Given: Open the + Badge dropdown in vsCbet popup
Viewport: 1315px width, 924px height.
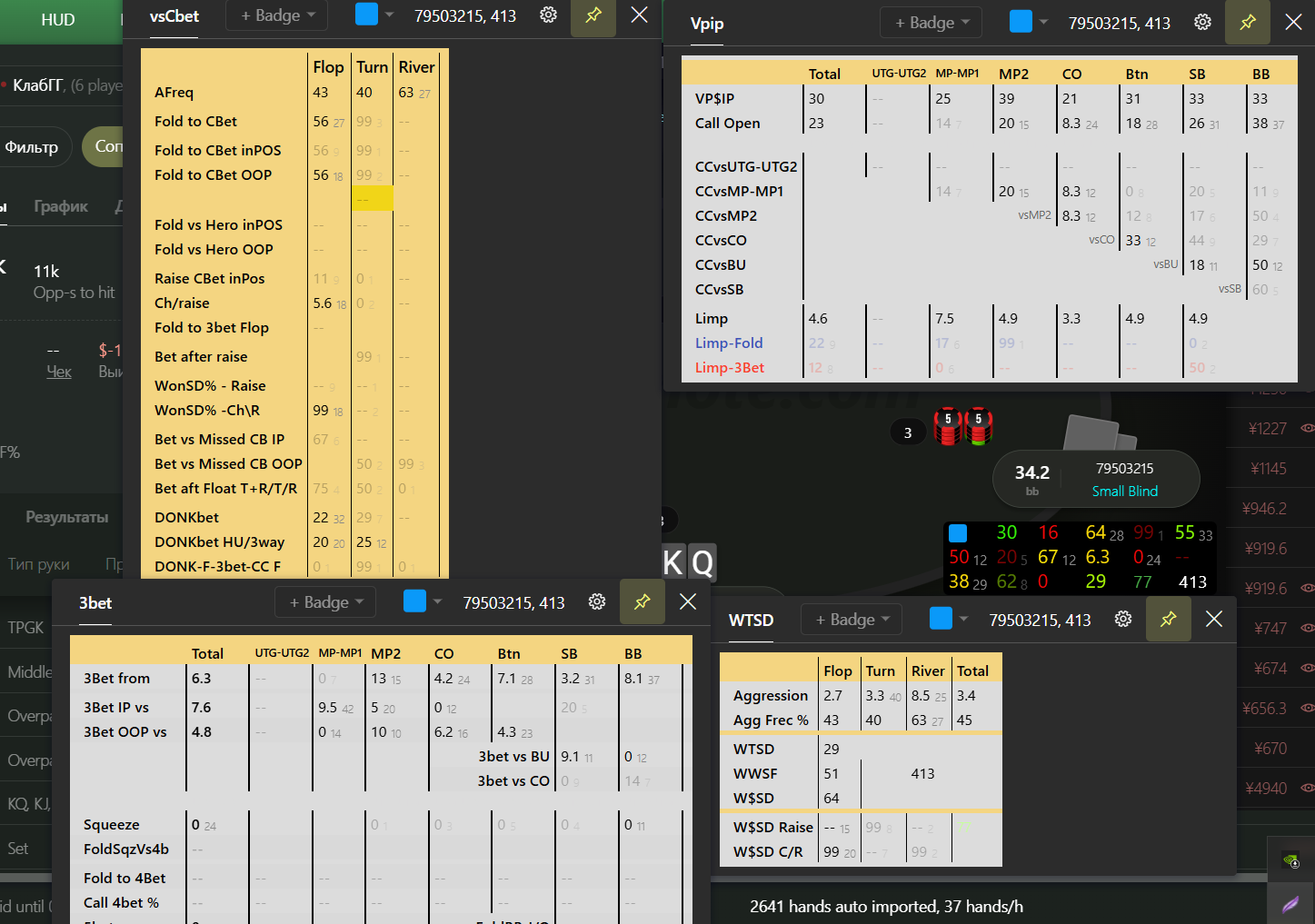Looking at the screenshot, I should [x=277, y=15].
